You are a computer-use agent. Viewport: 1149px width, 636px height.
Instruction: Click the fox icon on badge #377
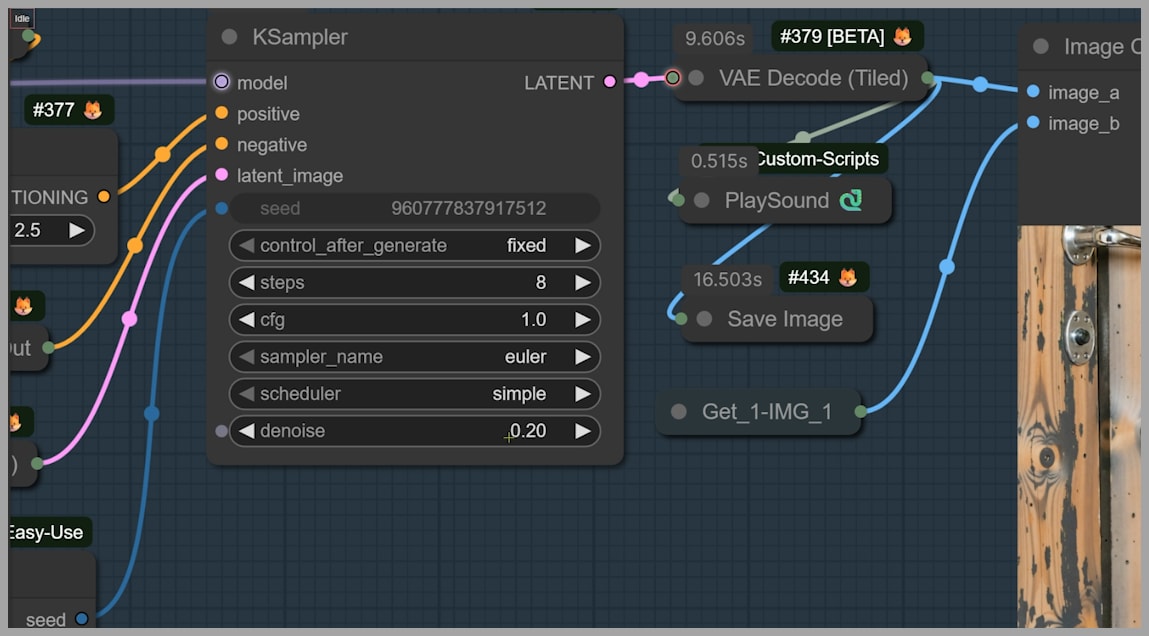(93, 110)
